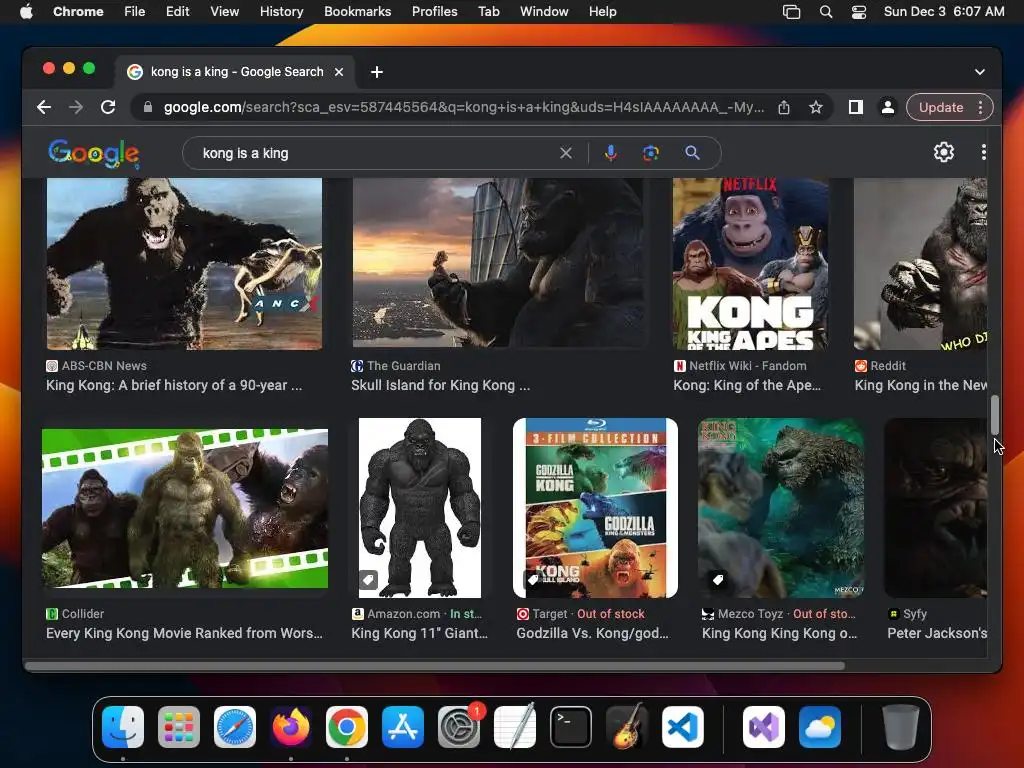This screenshot has width=1024, height=768.
Task: Open Terminal from the dock
Action: pyautogui.click(x=571, y=727)
